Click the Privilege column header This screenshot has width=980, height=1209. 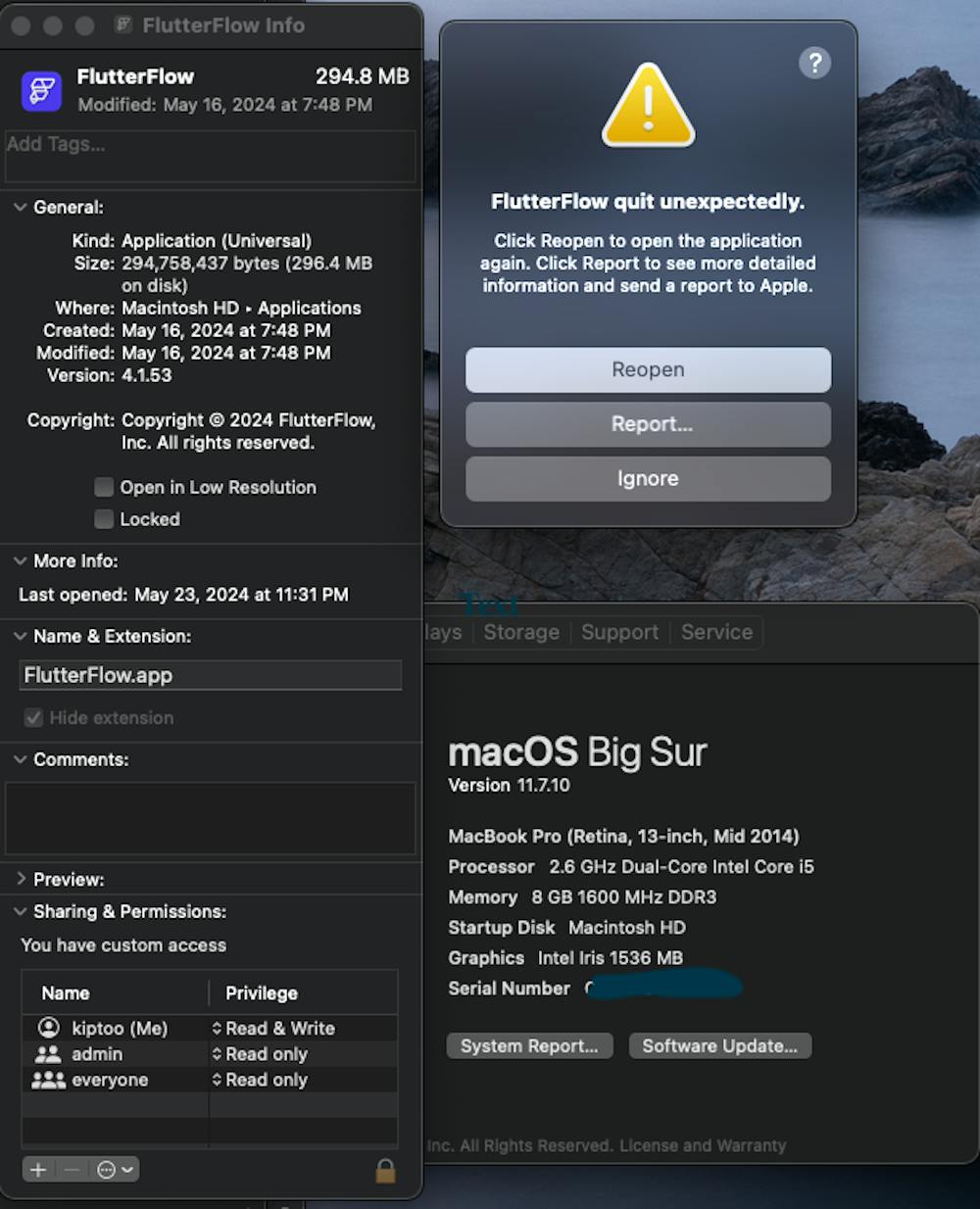tap(262, 993)
